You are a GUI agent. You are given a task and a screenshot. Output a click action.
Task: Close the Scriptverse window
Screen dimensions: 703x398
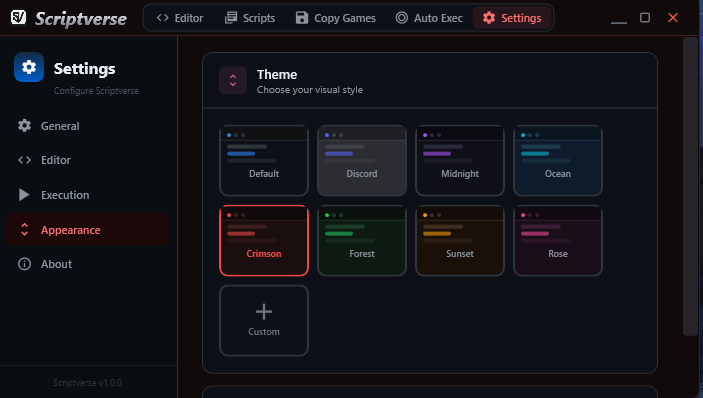673,17
